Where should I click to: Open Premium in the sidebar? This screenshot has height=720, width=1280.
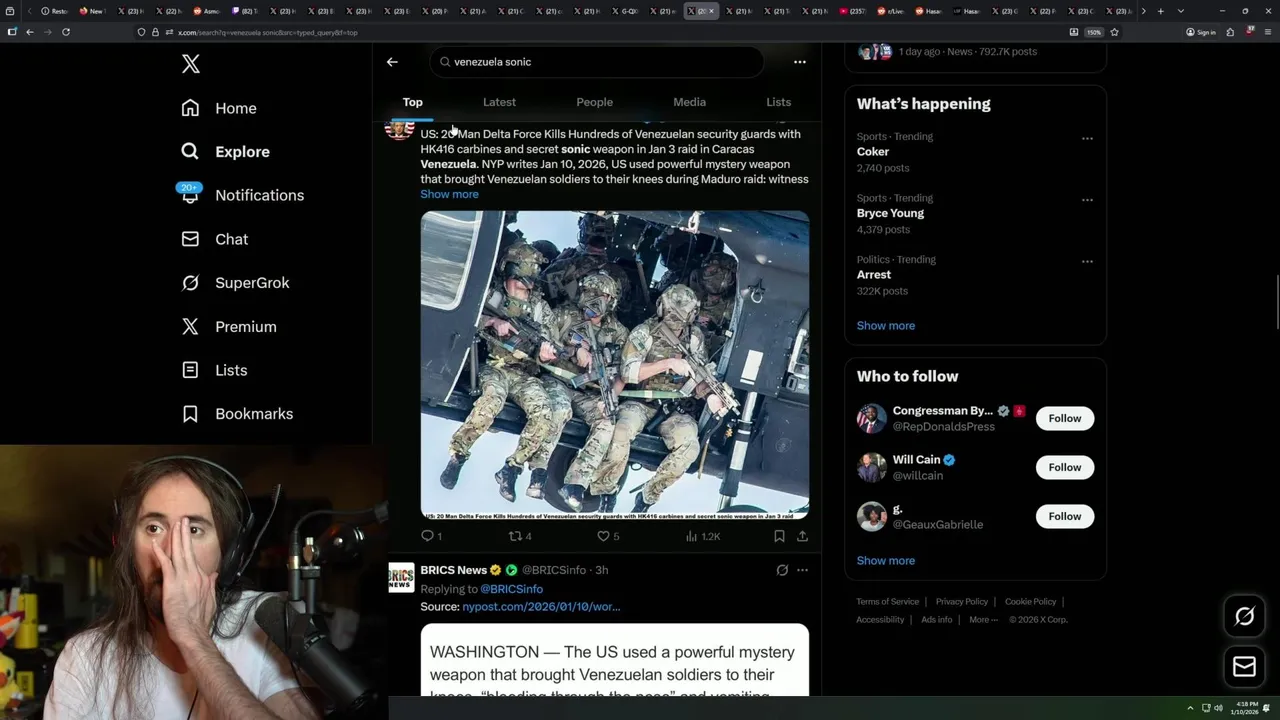point(229,327)
